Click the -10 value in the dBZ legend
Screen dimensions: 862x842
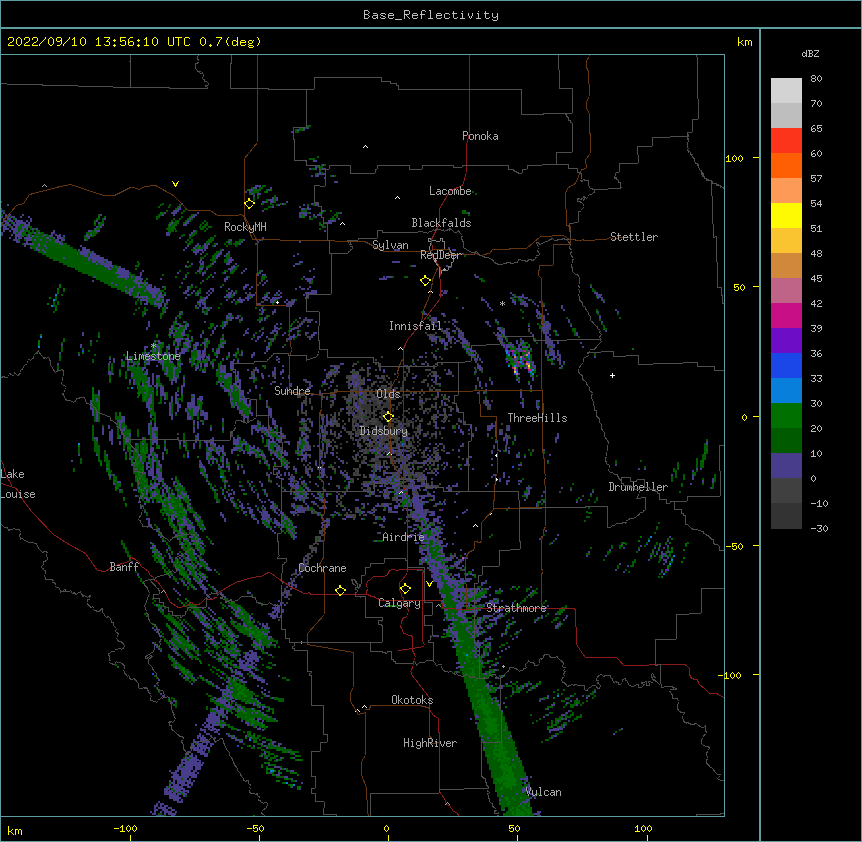[x=819, y=503]
